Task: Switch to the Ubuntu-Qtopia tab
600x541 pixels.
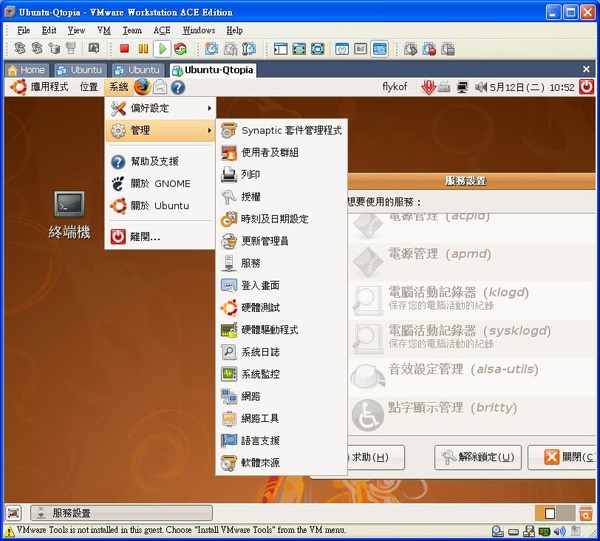Action: [x=213, y=70]
